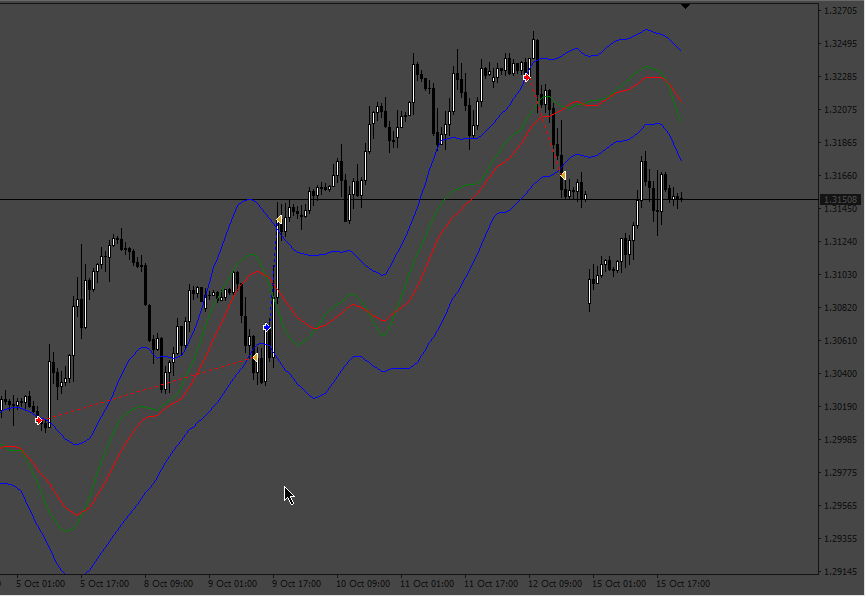Click the 1.31240 price label
This screenshot has height=596, width=866.
tap(840, 241)
